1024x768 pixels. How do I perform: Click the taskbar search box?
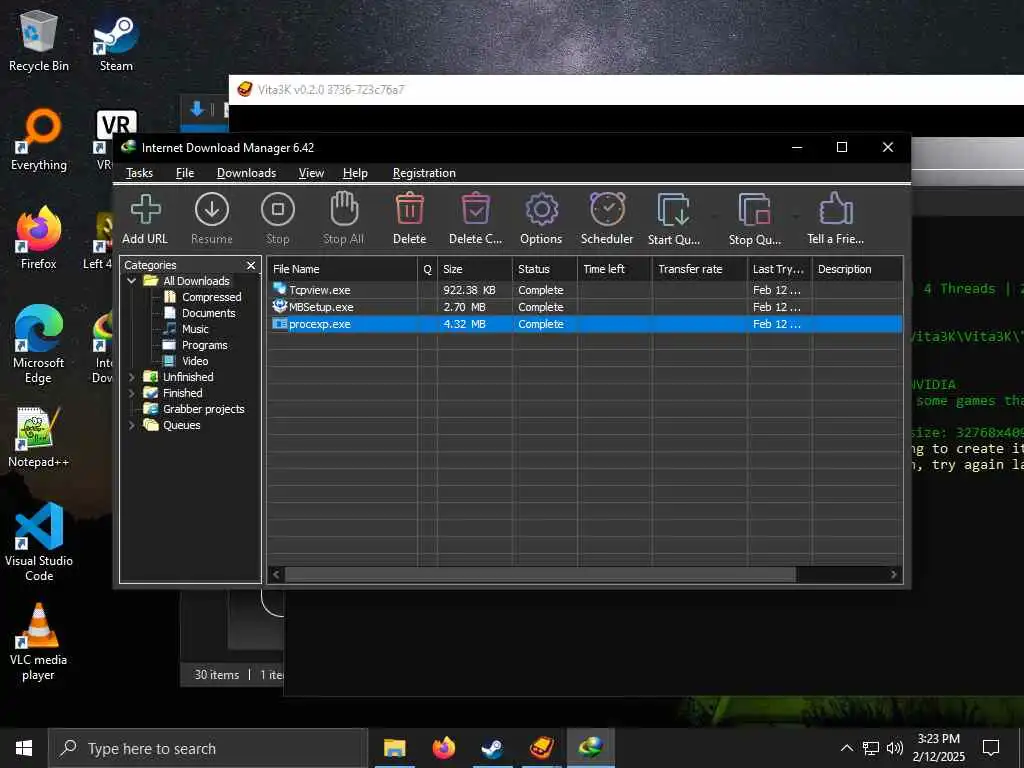[208, 748]
